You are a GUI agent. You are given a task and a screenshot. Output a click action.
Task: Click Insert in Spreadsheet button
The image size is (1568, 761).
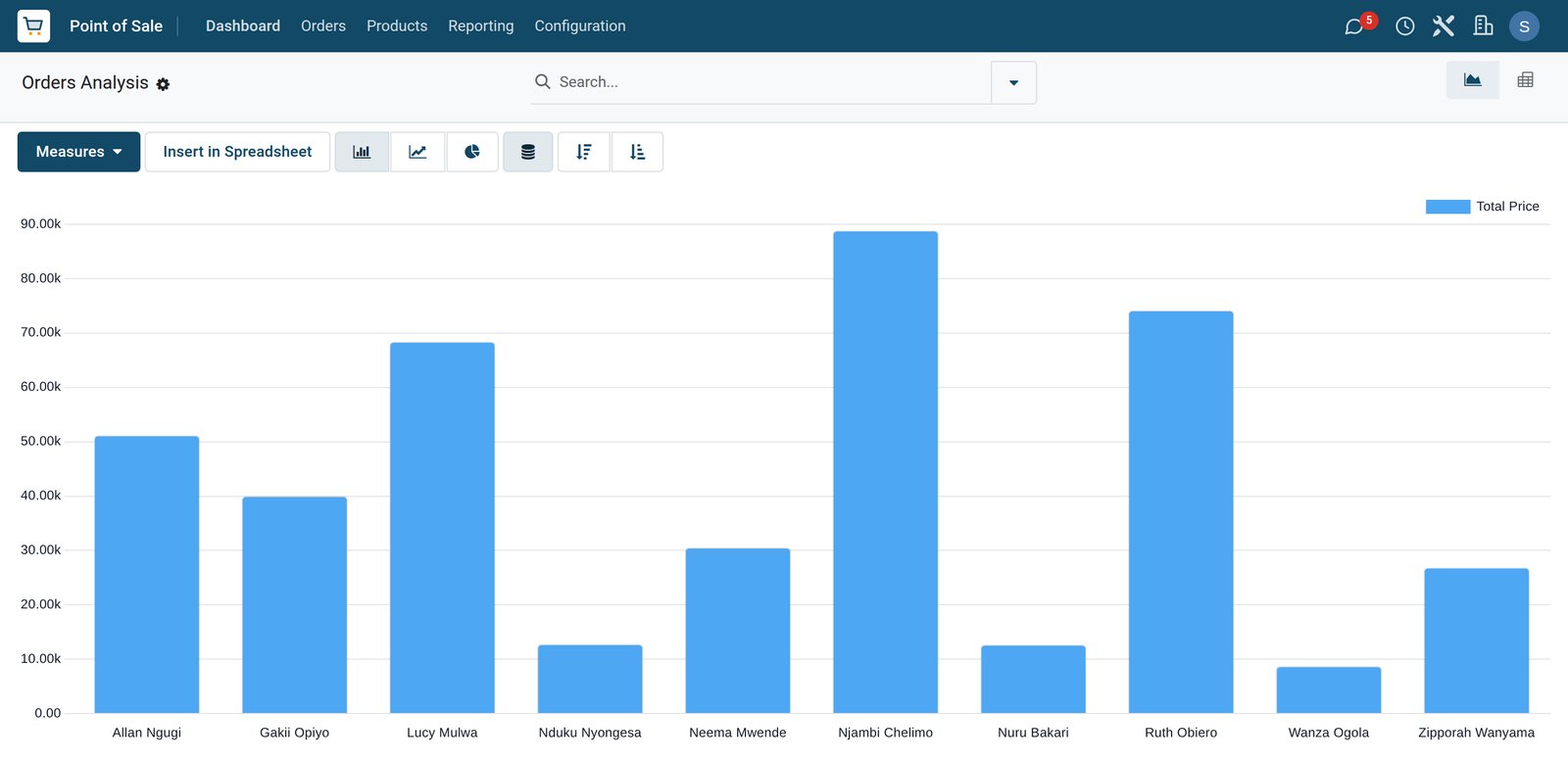(237, 152)
